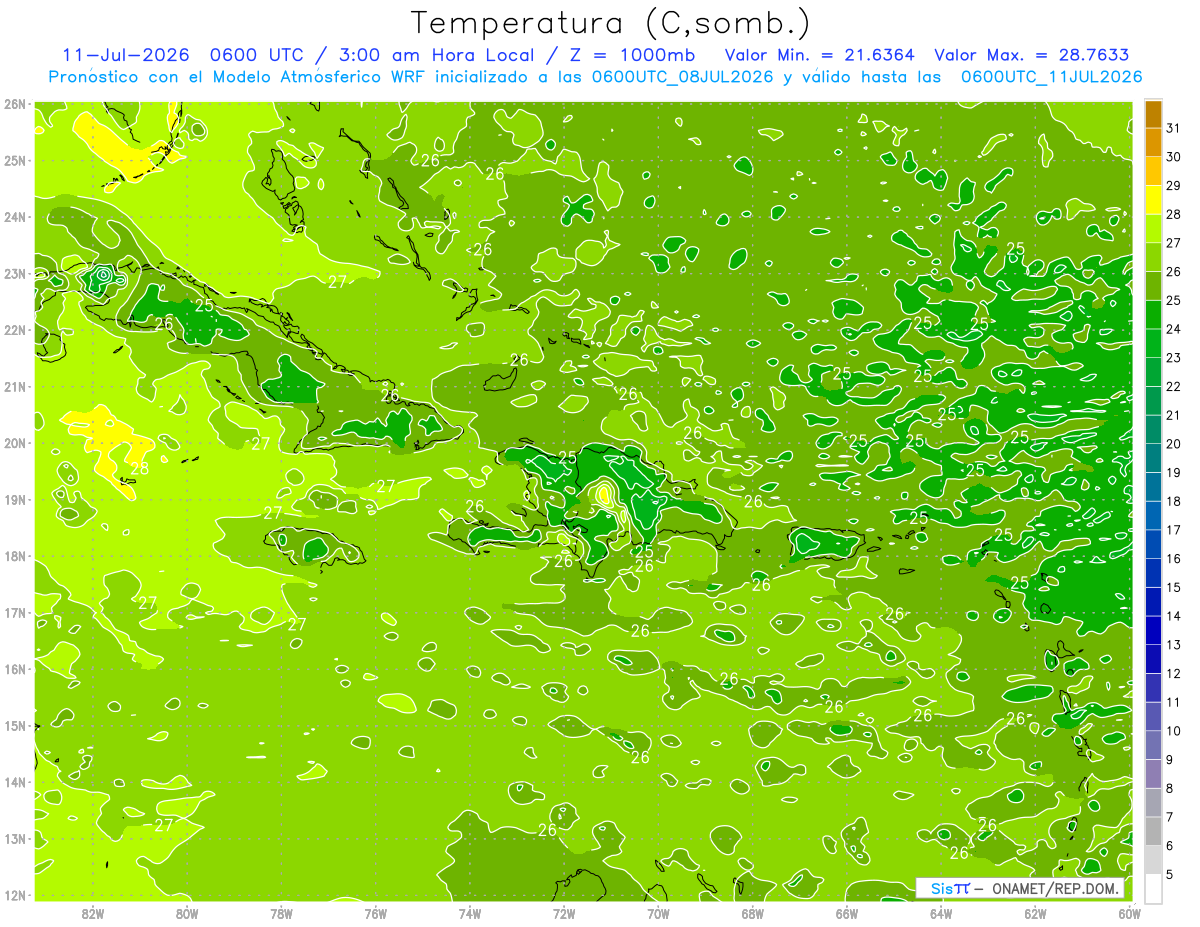Click the "26N" latitude axis label

[15, 104]
